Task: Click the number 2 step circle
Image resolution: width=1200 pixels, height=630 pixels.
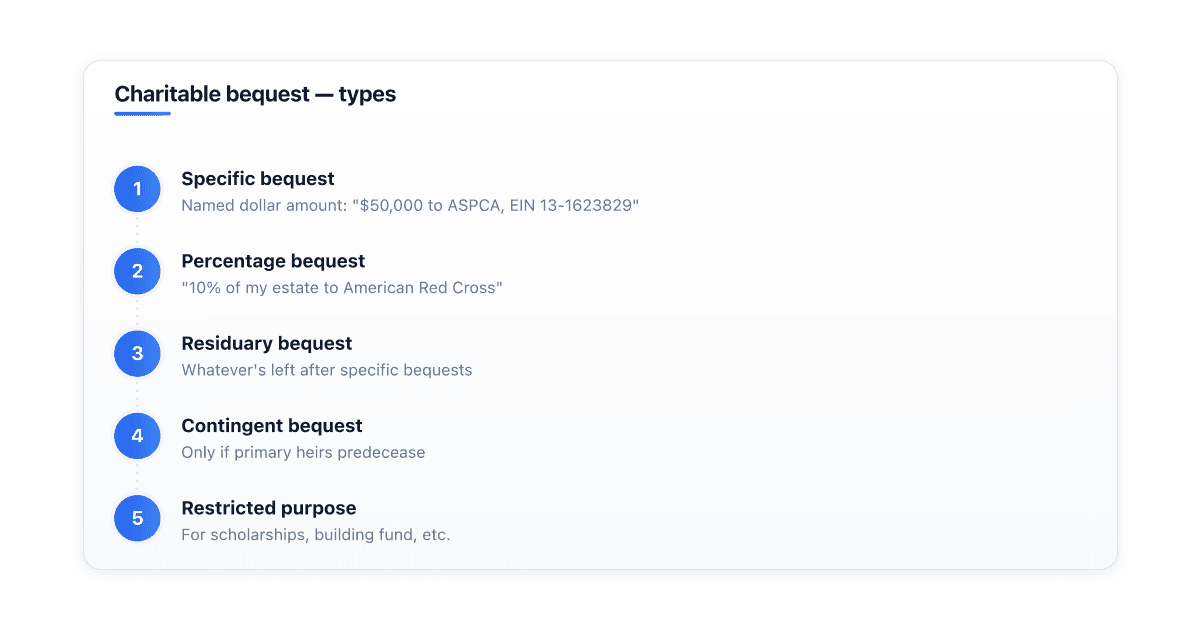Action: point(137,271)
